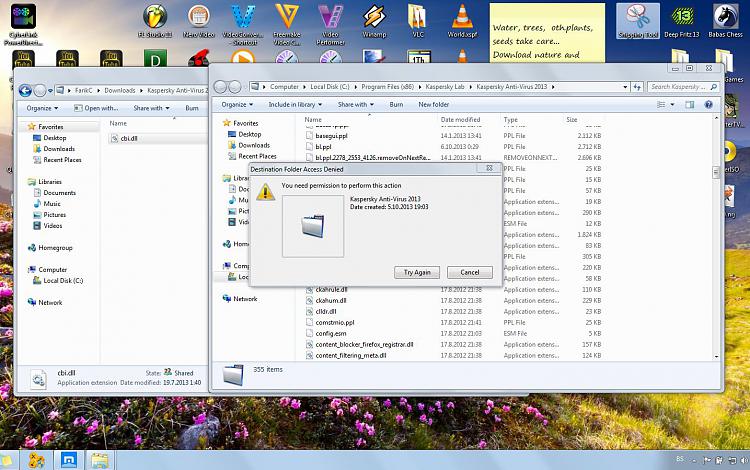Launch Freemake Video Converter icon
The width and height of the screenshot is (750, 470).
click(x=287, y=25)
